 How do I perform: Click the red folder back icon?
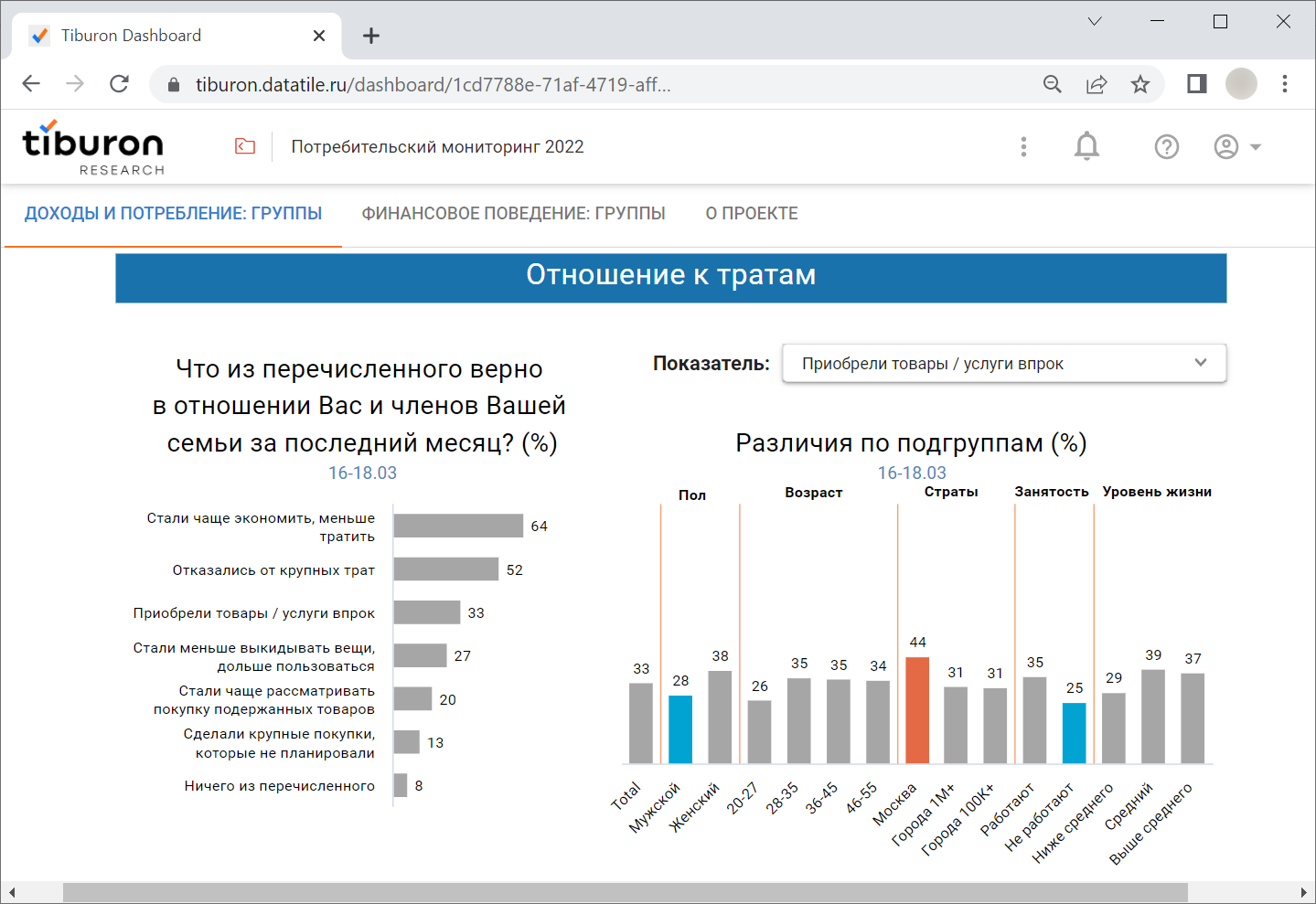[x=244, y=146]
